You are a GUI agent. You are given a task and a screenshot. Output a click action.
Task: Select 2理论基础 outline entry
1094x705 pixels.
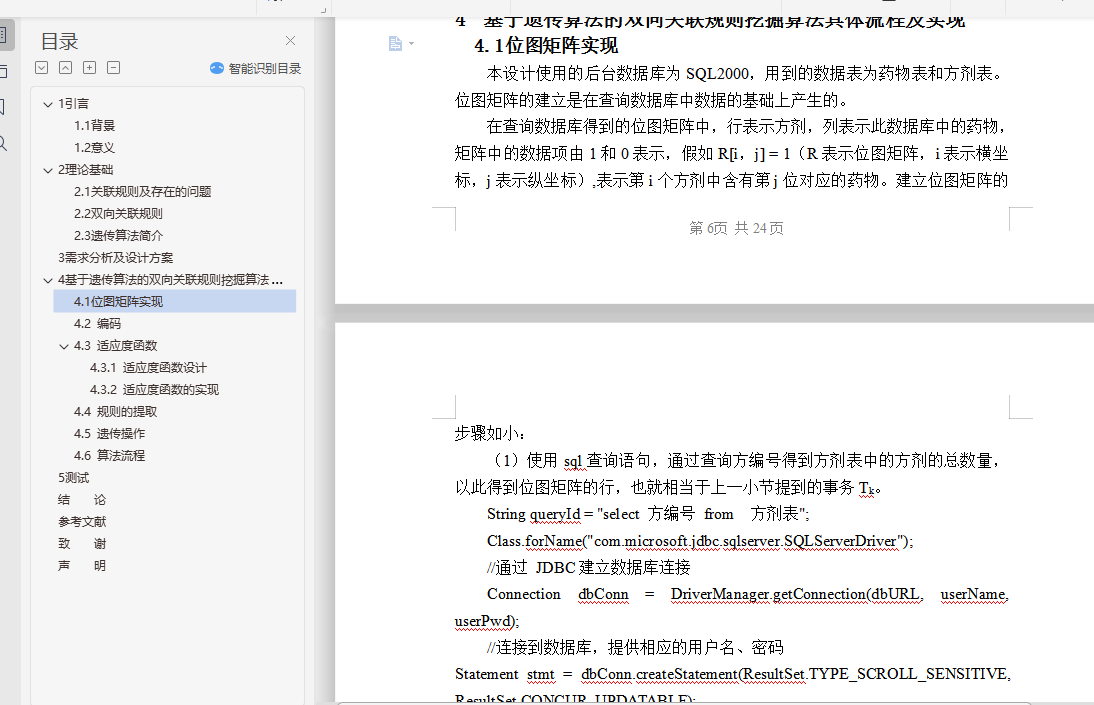[85, 170]
